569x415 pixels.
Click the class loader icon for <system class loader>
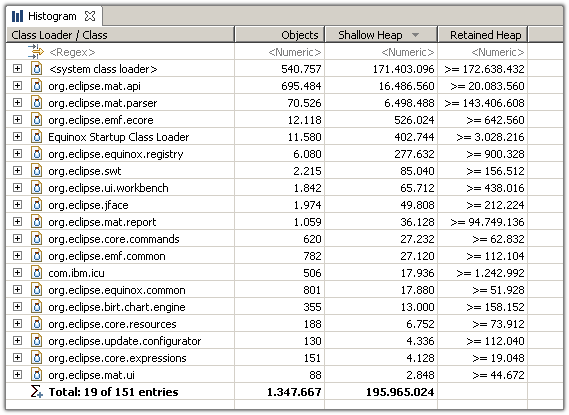click(36, 69)
